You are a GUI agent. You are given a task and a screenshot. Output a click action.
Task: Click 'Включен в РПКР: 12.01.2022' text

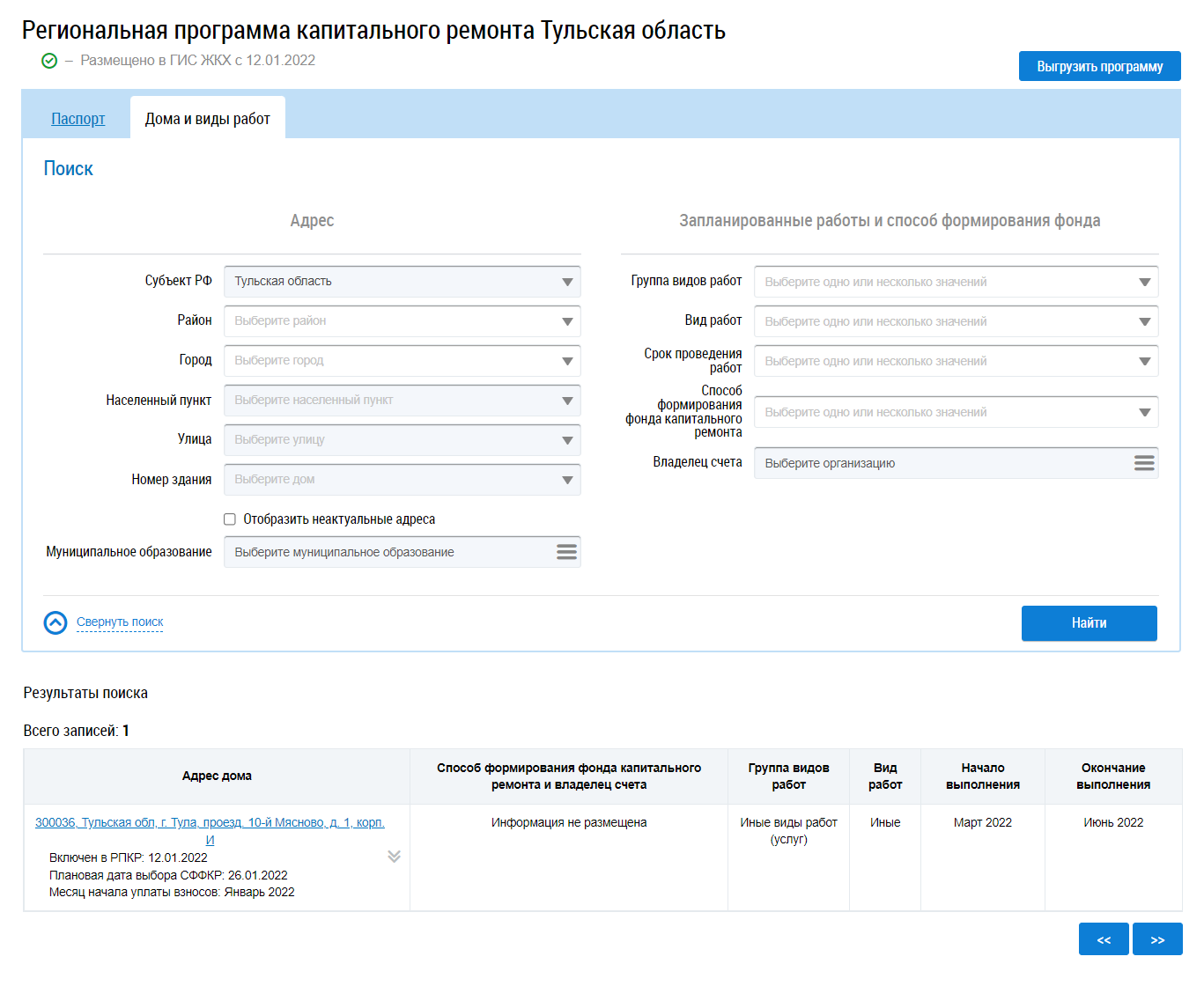129,858
